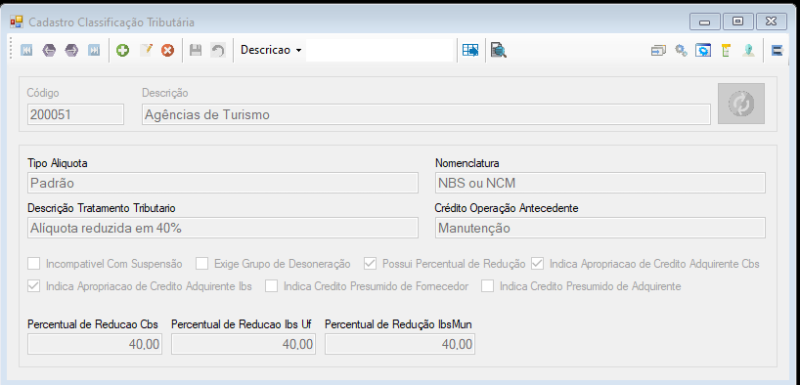Minimize the Cadastro Classificação Tributária window
Viewport: 800px width, 385px height.
coord(705,21)
